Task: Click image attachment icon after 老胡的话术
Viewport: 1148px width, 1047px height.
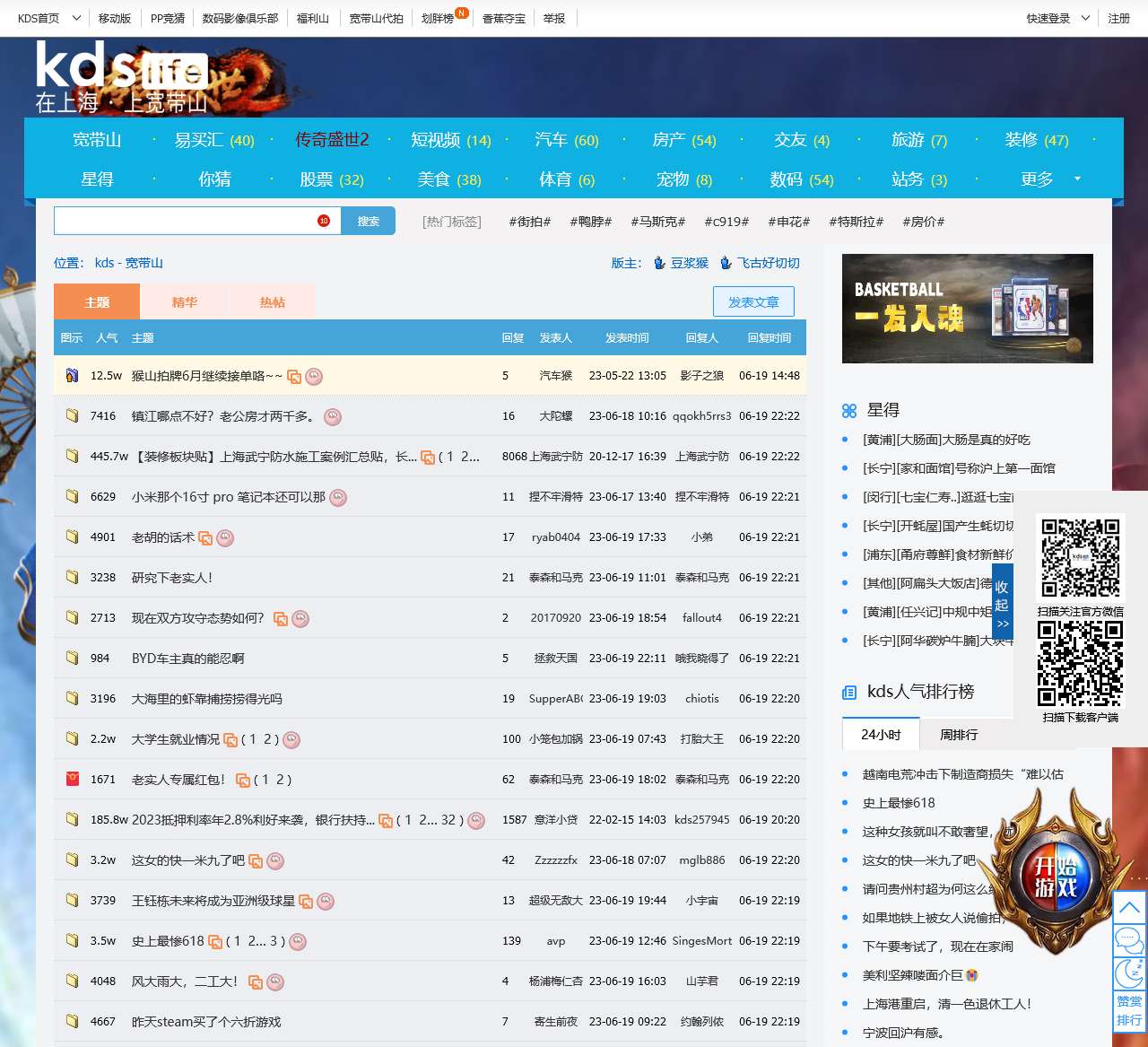Action: [205, 538]
